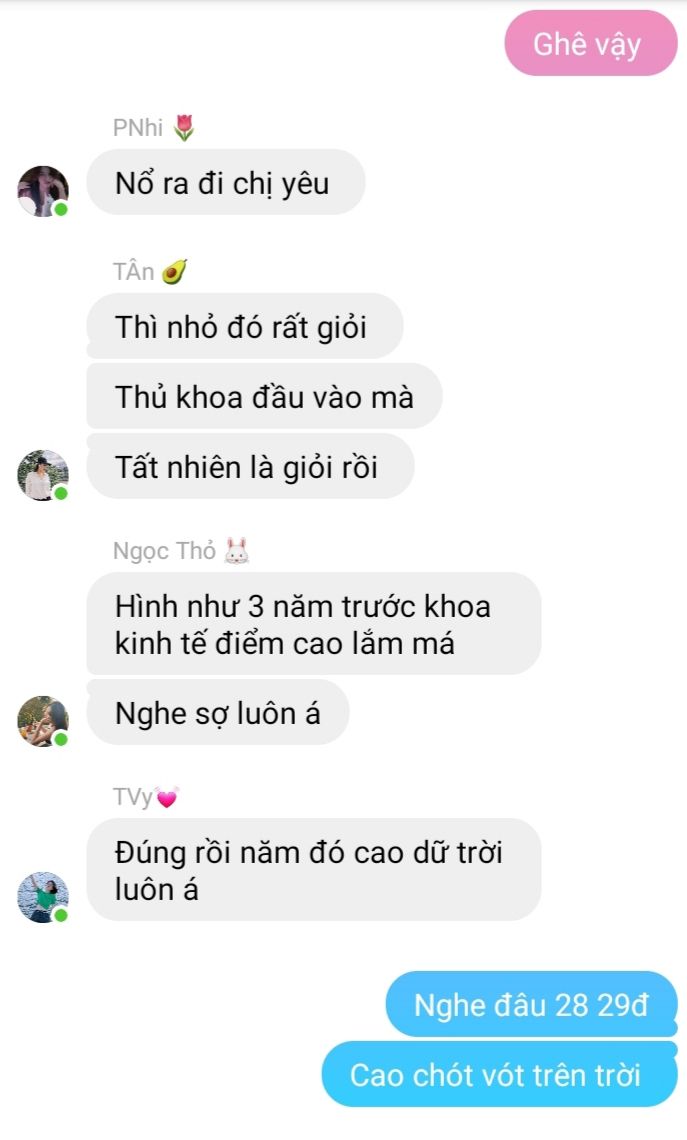Image resolution: width=687 pixels, height=1140 pixels.
Task: Click the pink heart emoji beside TVy
Action: point(167,798)
